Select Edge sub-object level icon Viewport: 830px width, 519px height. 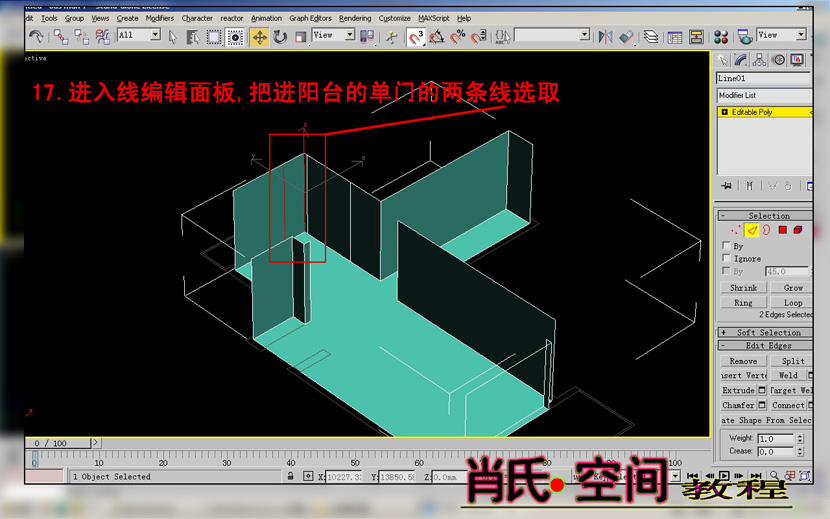point(752,230)
